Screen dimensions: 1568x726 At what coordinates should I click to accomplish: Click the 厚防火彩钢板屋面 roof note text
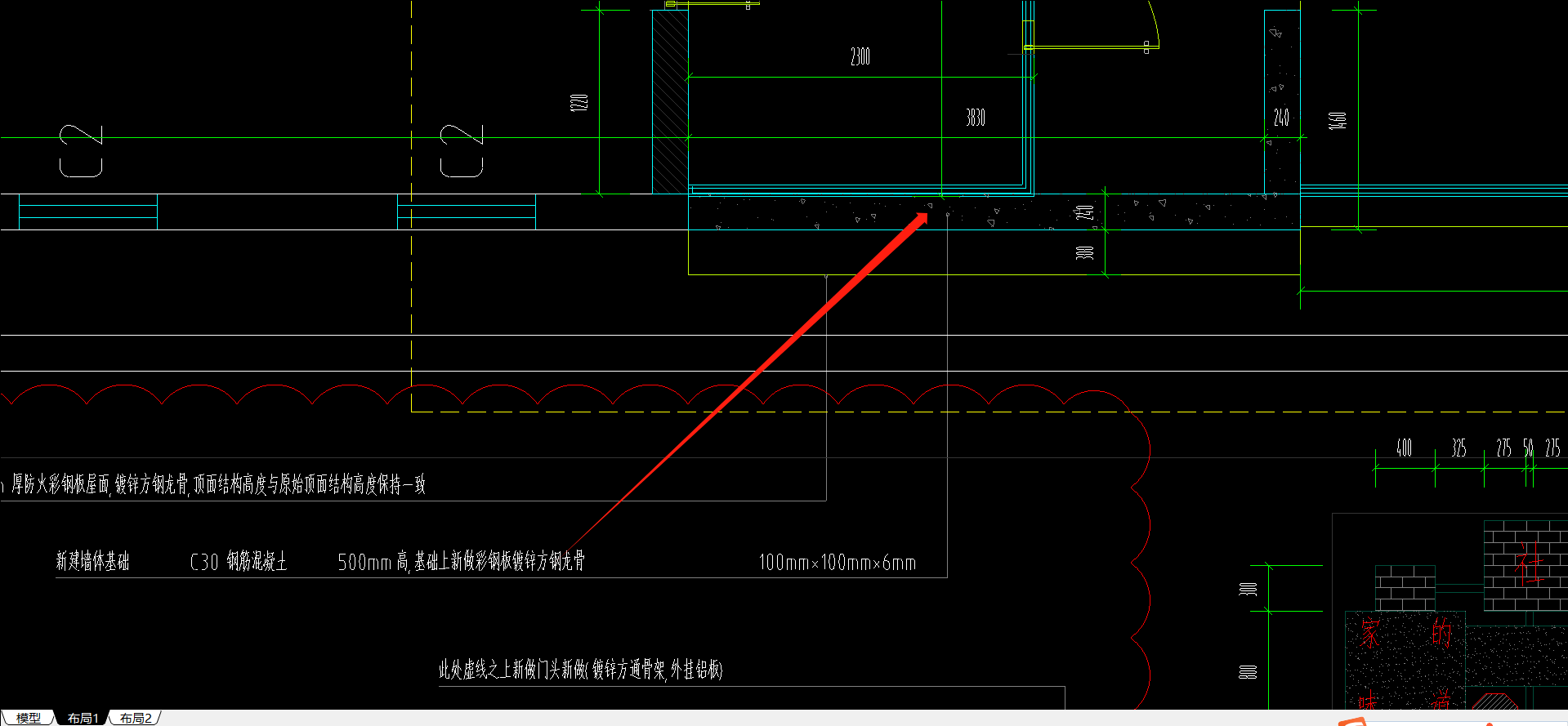pos(217,484)
